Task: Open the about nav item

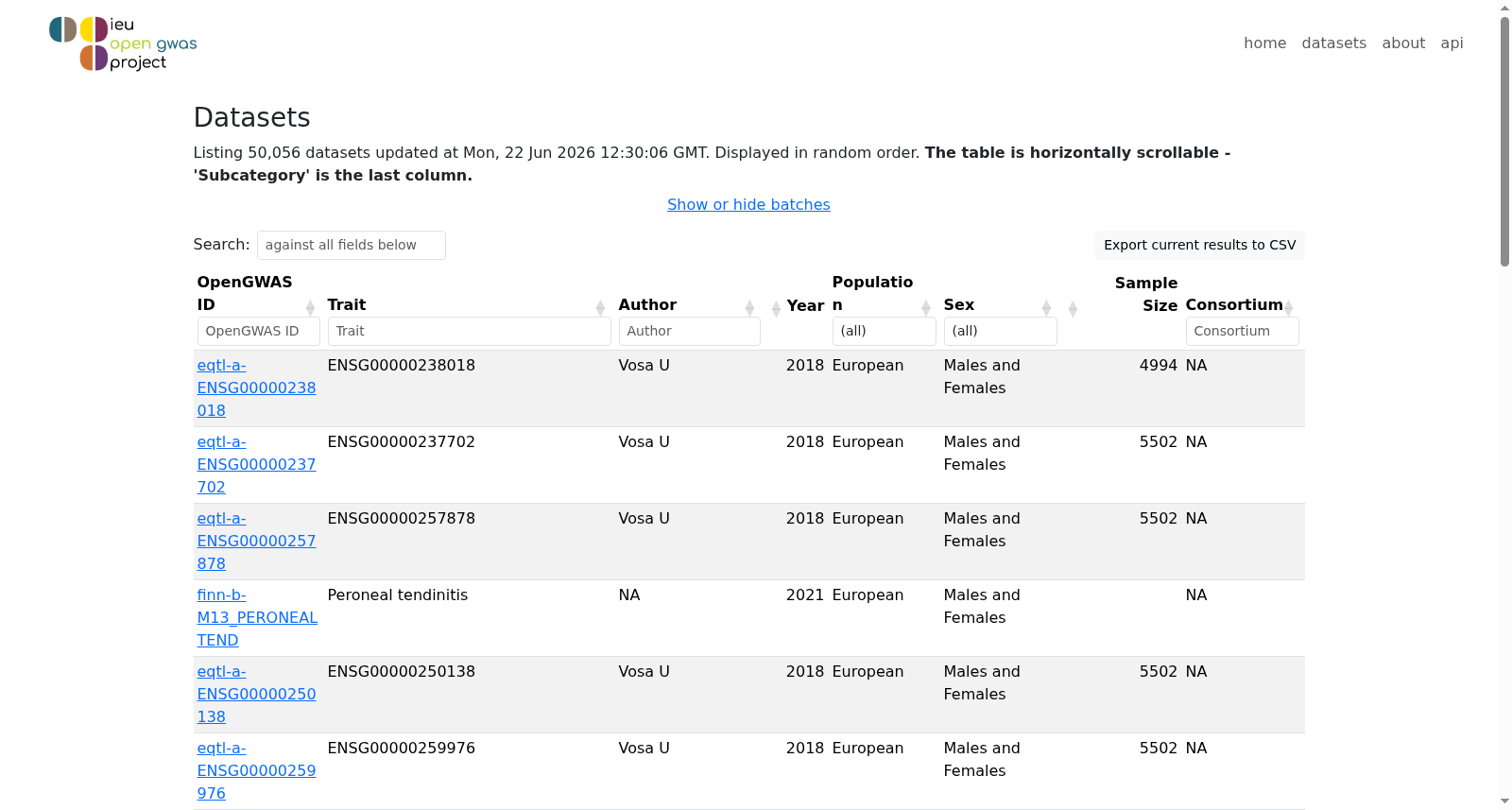Action: point(1403,43)
